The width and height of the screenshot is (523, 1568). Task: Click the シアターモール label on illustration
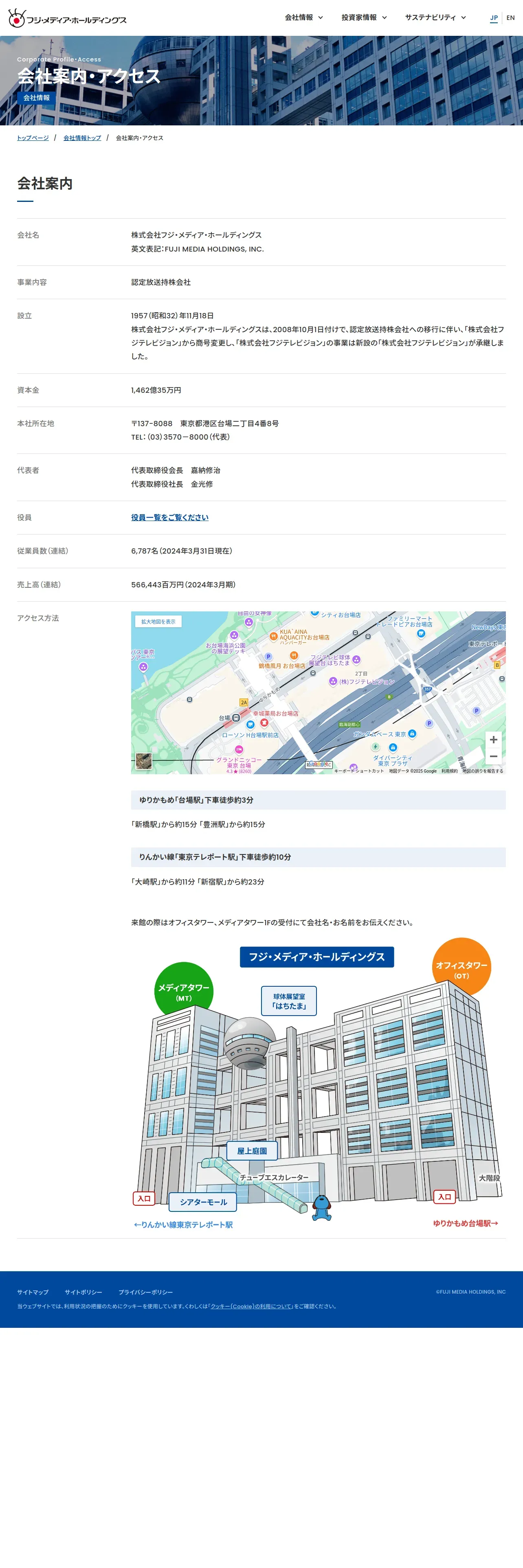[x=203, y=1202]
